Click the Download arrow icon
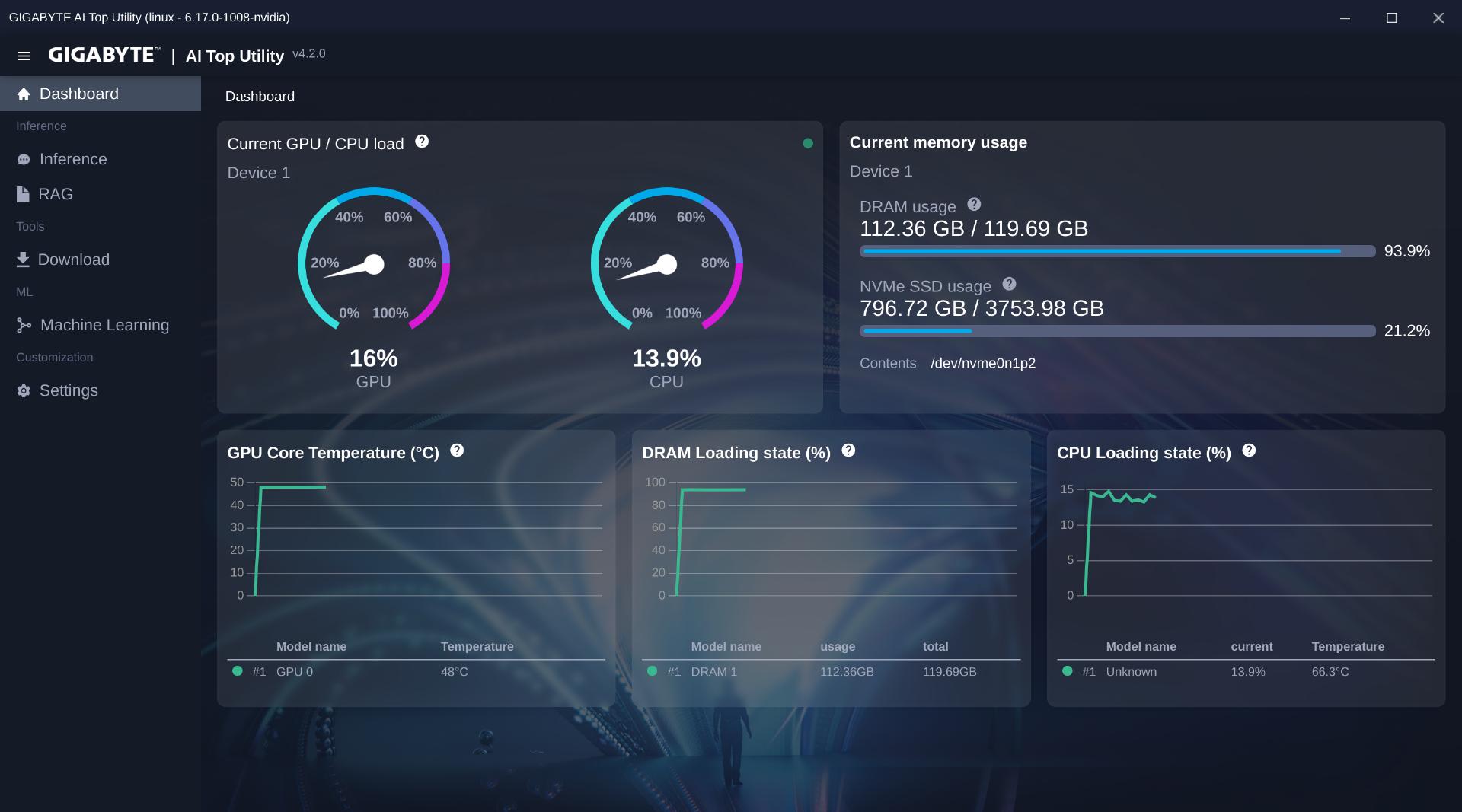This screenshot has width=1462, height=812. (23, 260)
